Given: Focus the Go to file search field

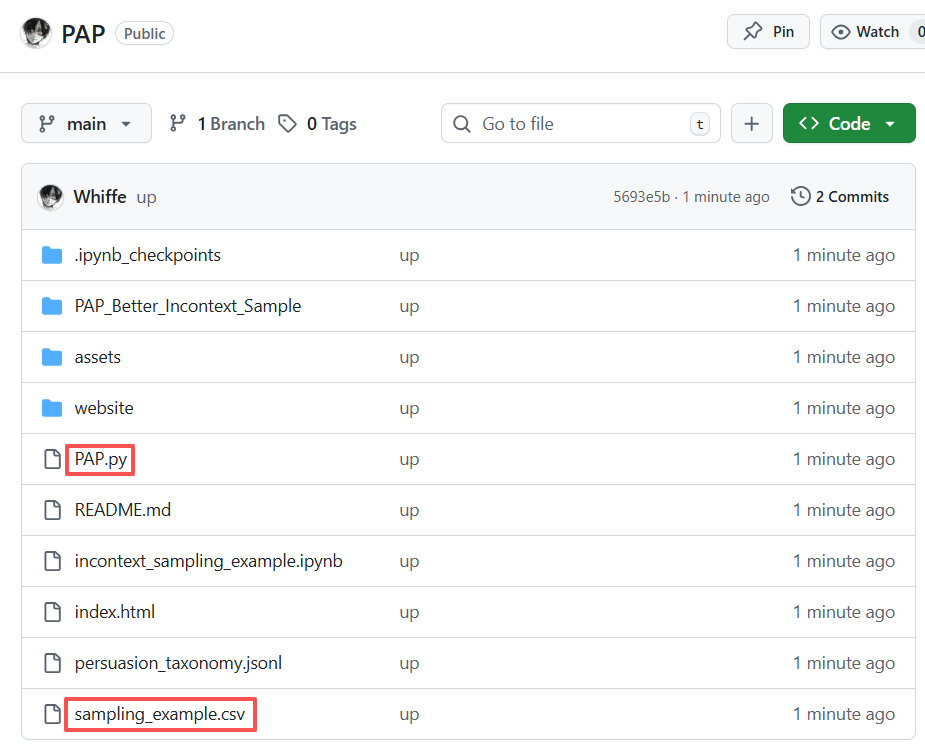Looking at the screenshot, I should (580, 123).
